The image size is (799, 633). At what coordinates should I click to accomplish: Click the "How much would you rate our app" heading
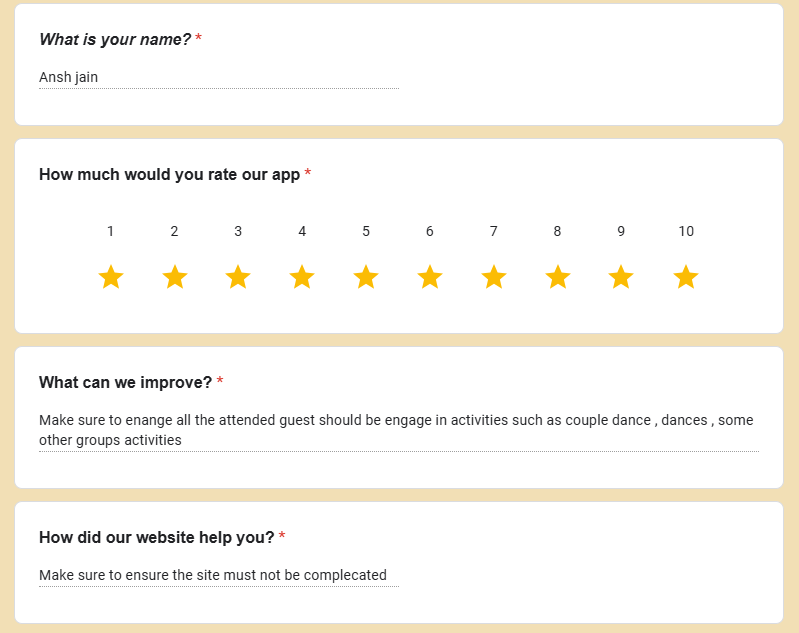[x=169, y=174]
